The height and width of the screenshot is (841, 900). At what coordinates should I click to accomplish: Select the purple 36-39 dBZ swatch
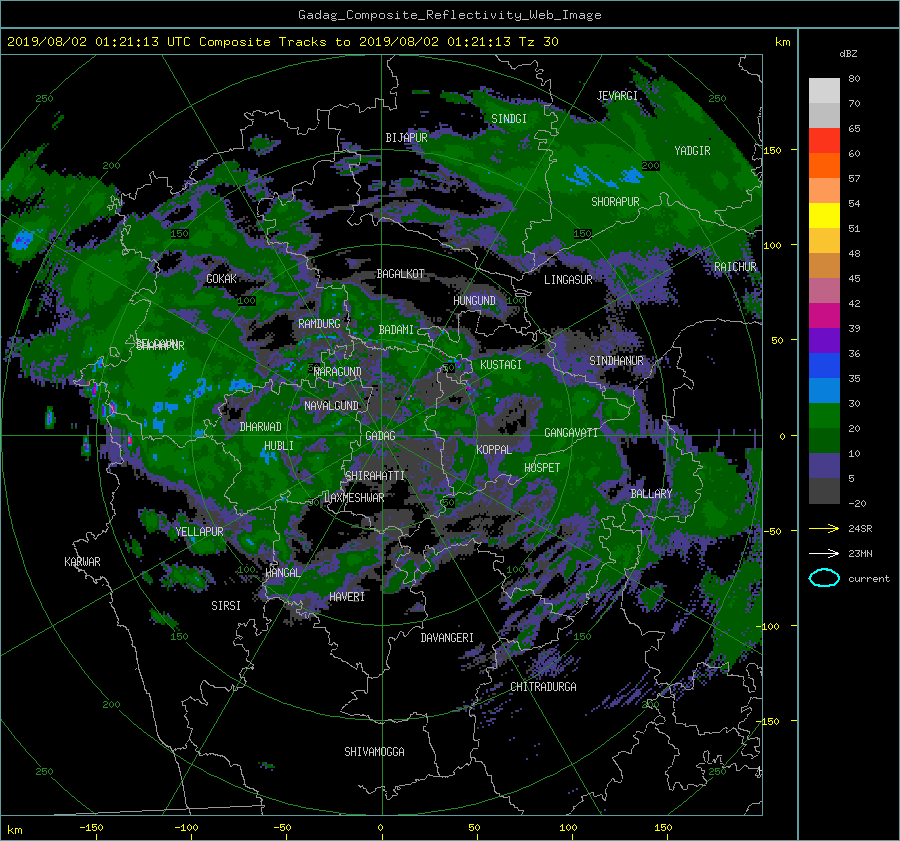(824, 340)
